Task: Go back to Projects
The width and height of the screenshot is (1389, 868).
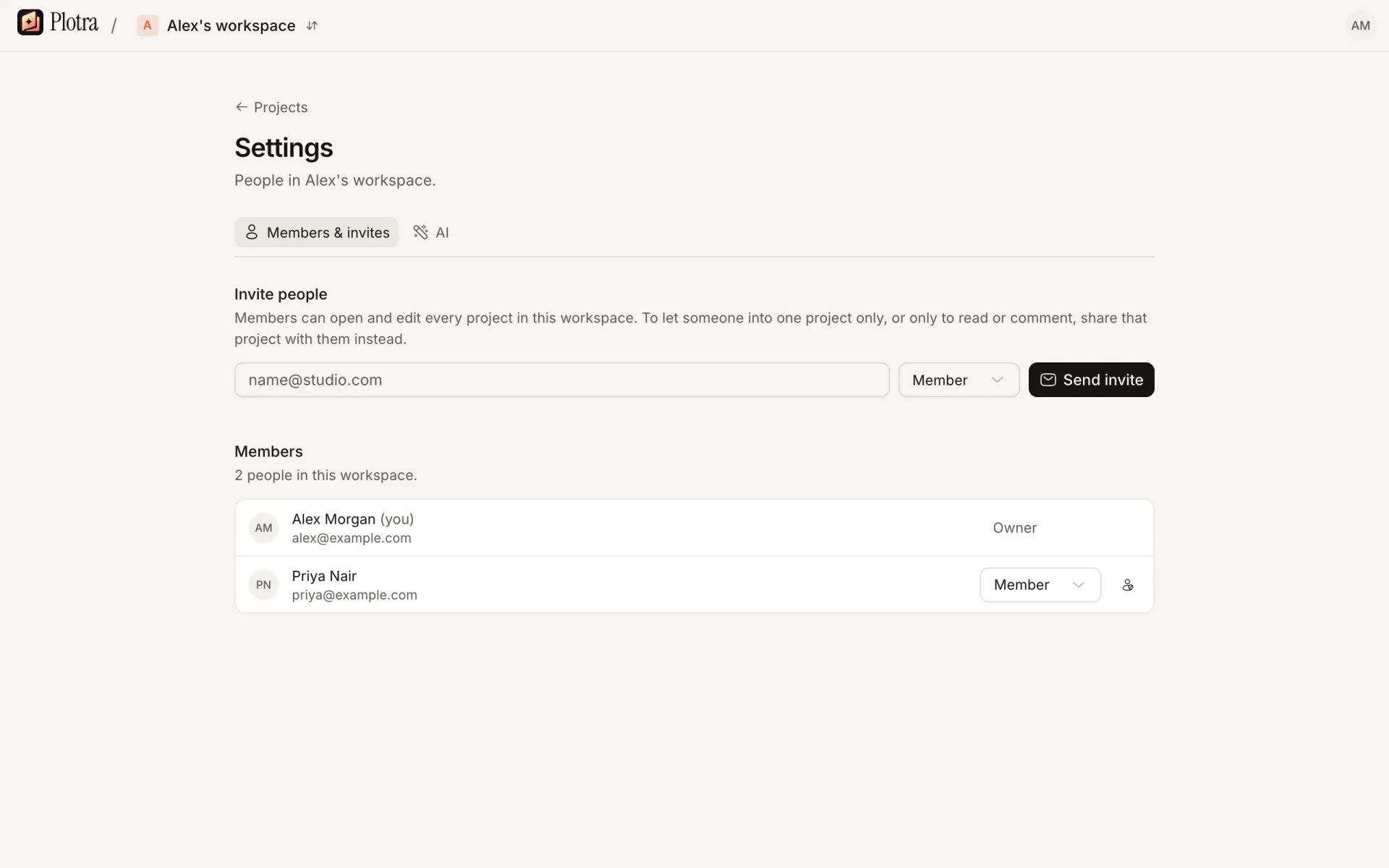Action: coord(271,107)
